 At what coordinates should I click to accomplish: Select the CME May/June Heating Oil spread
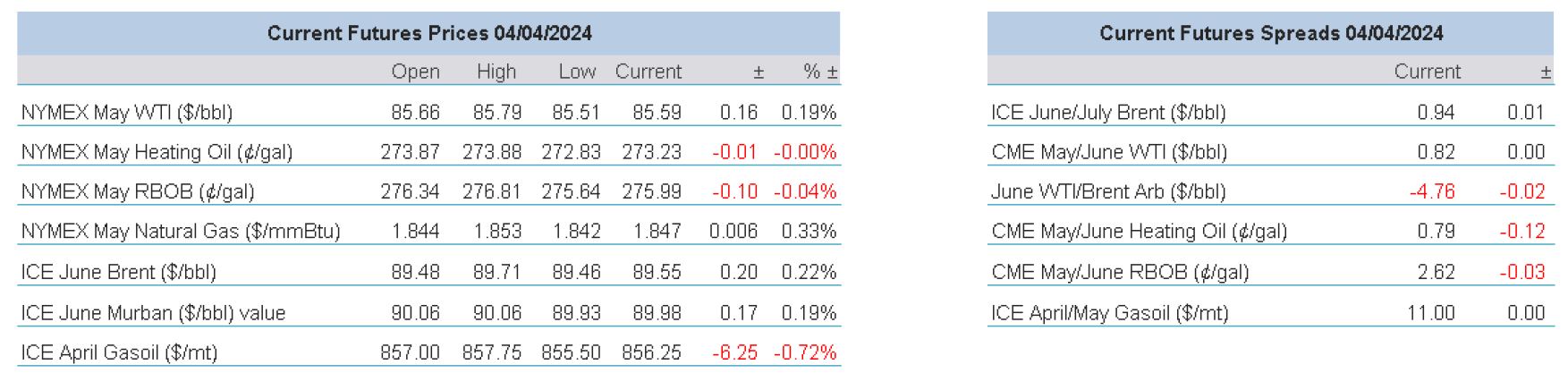[1139, 232]
